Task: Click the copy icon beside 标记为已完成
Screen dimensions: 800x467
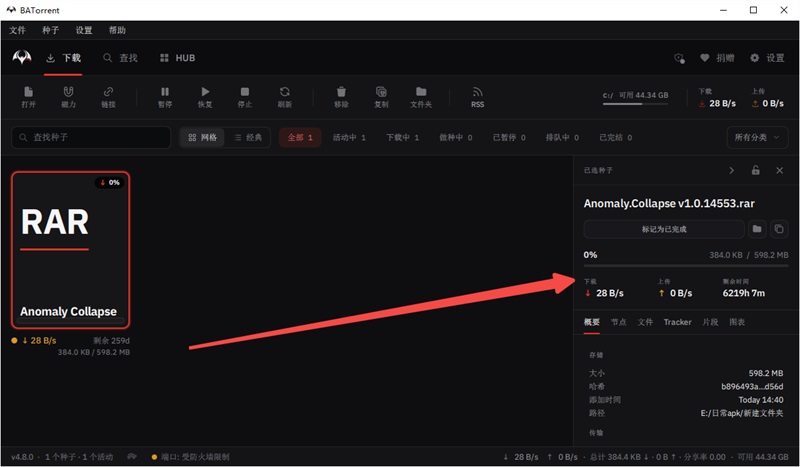Action: [779, 229]
